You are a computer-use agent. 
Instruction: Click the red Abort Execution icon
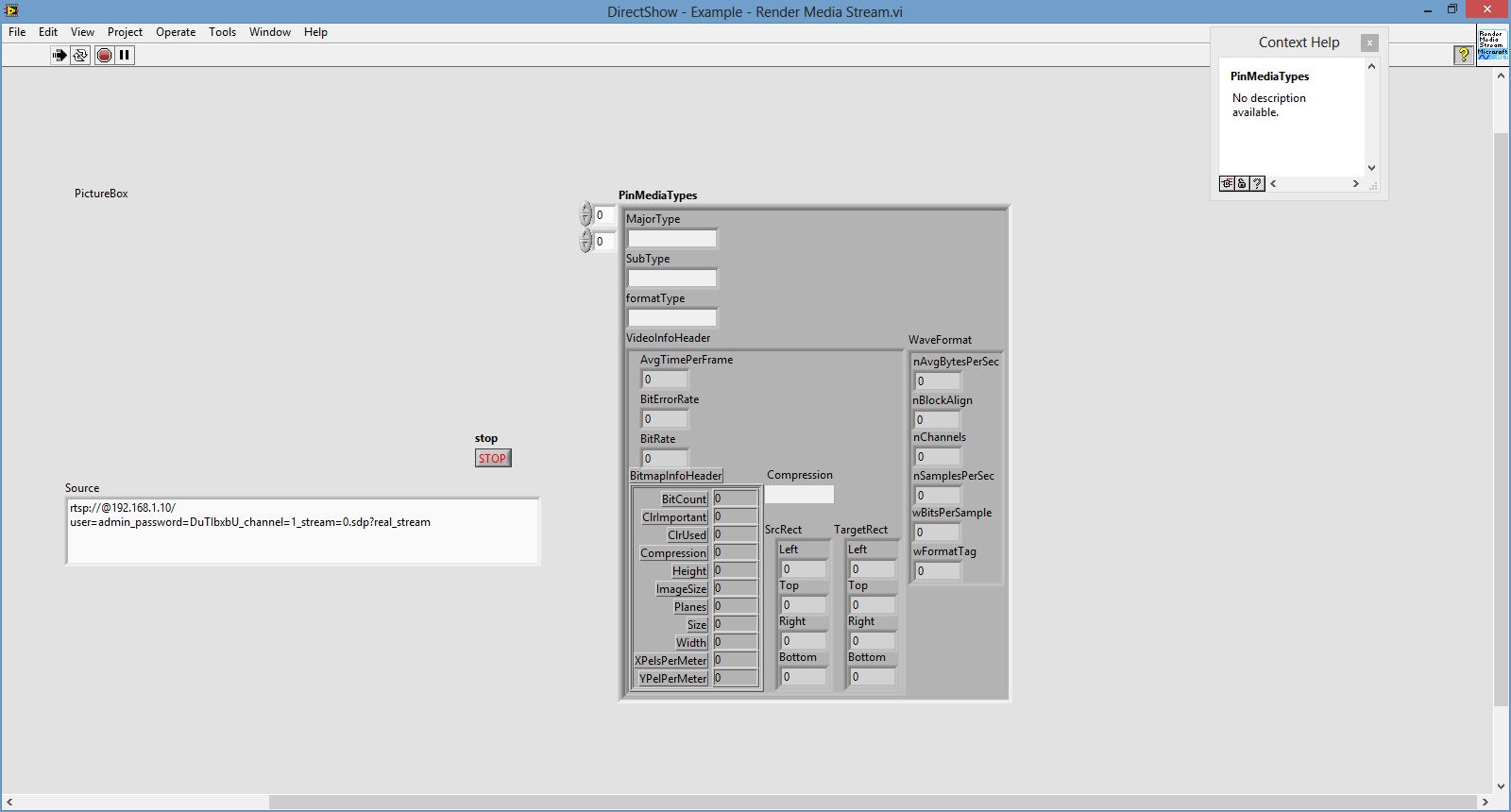tap(104, 55)
